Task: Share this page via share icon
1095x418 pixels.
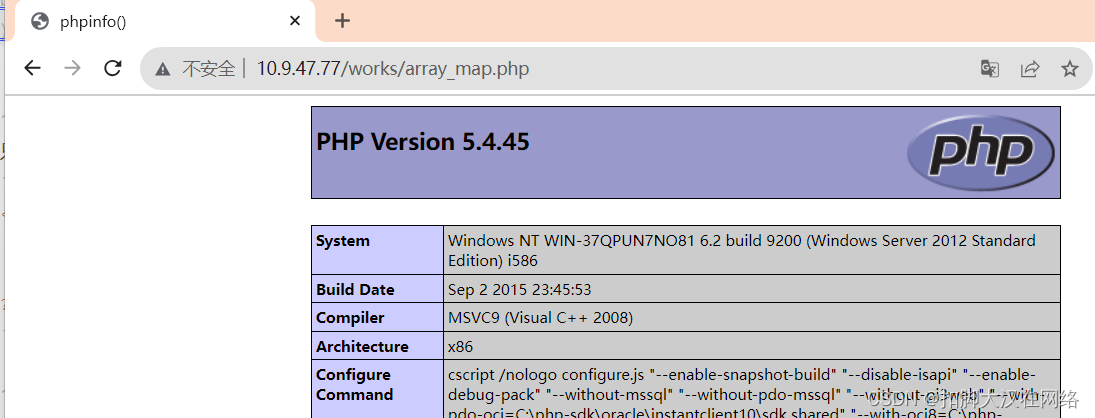Action: pyautogui.click(x=1030, y=68)
